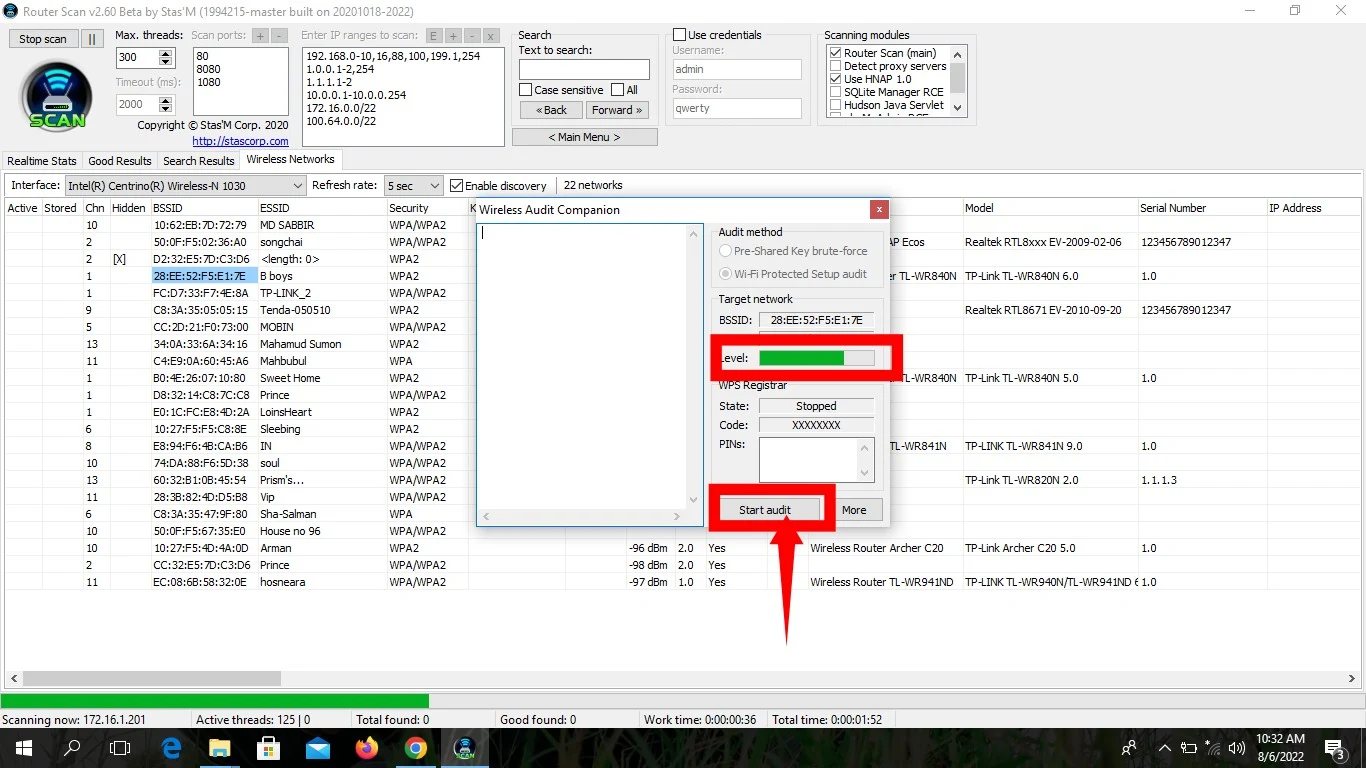Open File Explorer from taskbar

coord(220,748)
